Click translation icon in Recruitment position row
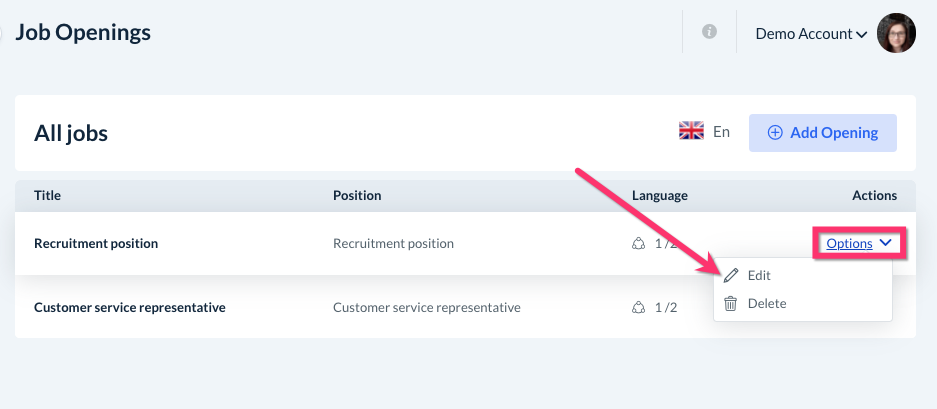This screenshot has height=409, width=937. click(638, 243)
